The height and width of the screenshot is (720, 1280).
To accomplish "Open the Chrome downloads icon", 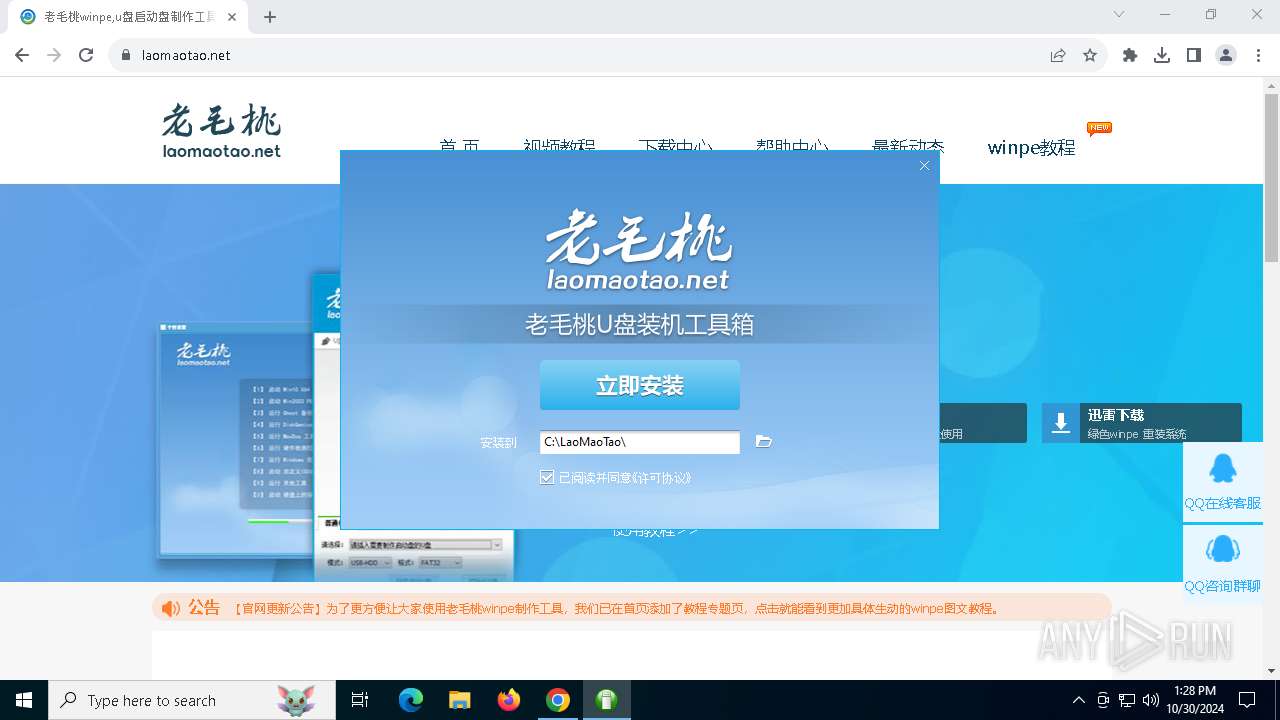I will (x=1162, y=55).
